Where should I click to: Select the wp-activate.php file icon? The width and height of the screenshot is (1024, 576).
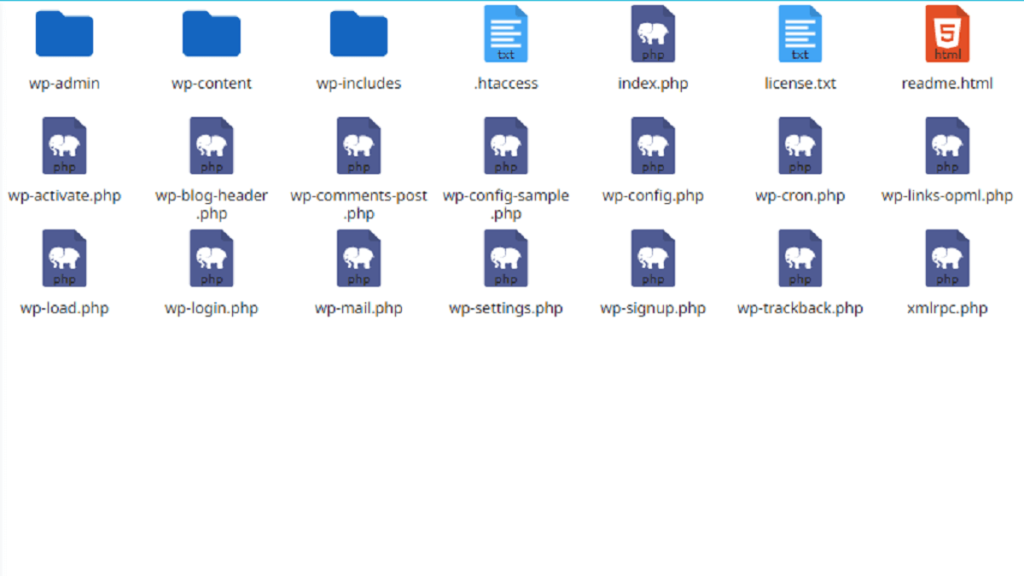point(64,146)
